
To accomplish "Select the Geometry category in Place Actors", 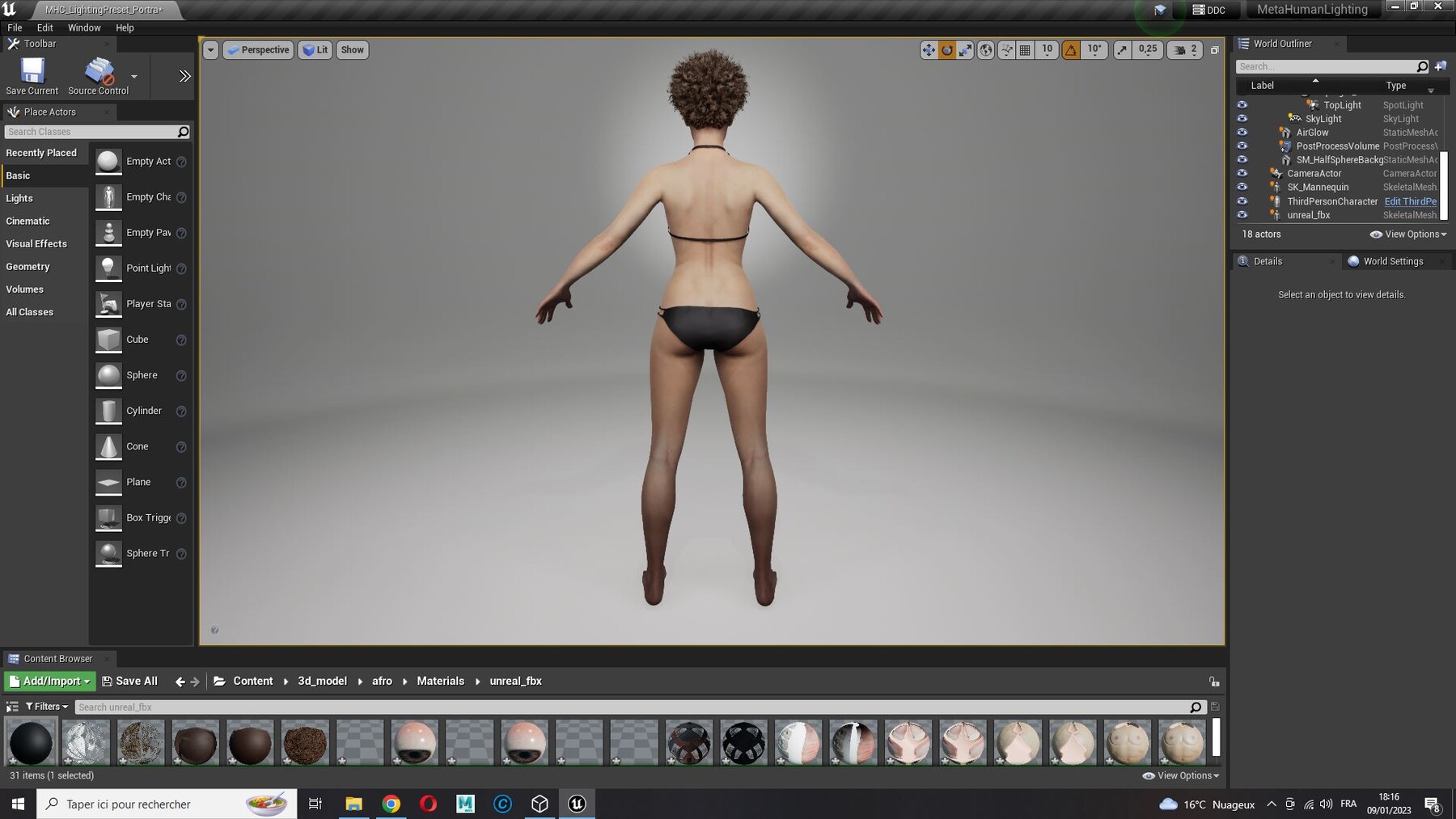I will tap(44, 266).
